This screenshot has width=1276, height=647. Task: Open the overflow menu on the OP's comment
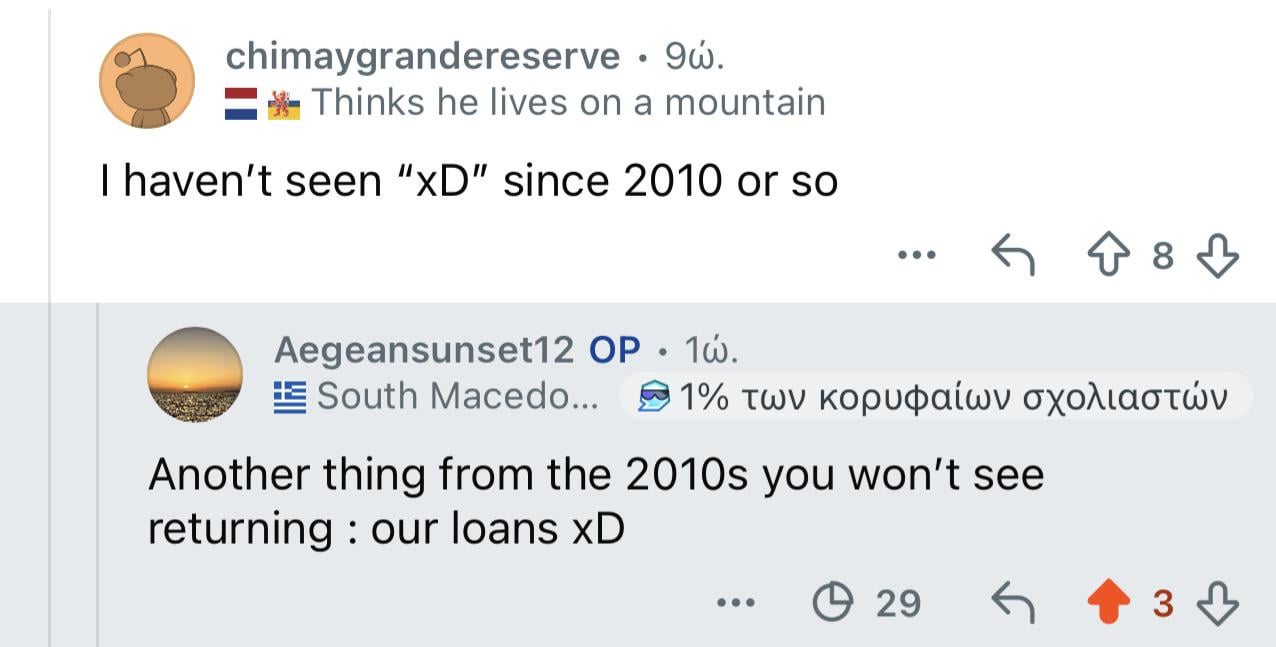click(x=736, y=601)
